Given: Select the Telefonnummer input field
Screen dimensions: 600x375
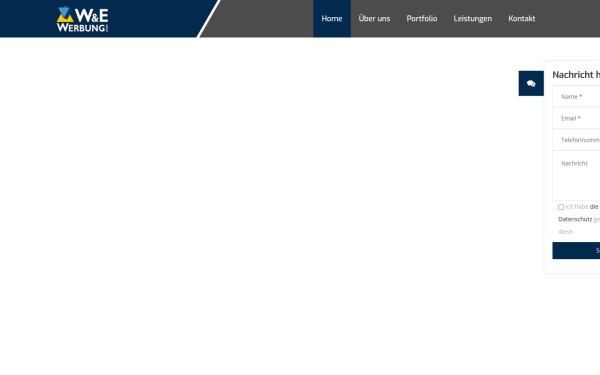Looking at the screenshot, I should point(576,140).
